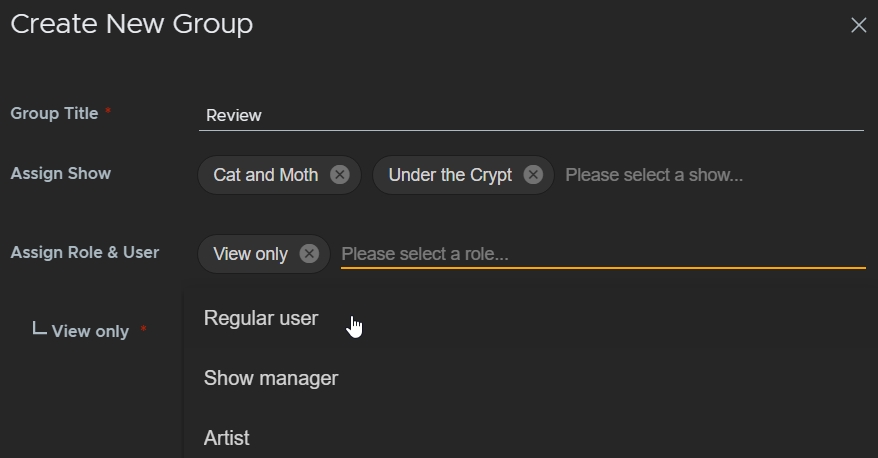Pick the Artist role option
Screen dimensions: 878x458
click(x=227, y=438)
